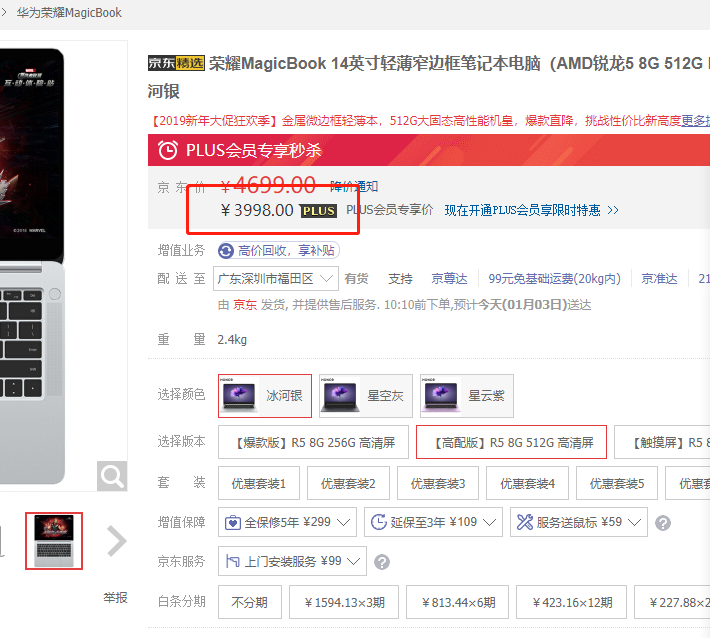Select ¥423.16×12期 installment

point(571,602)
